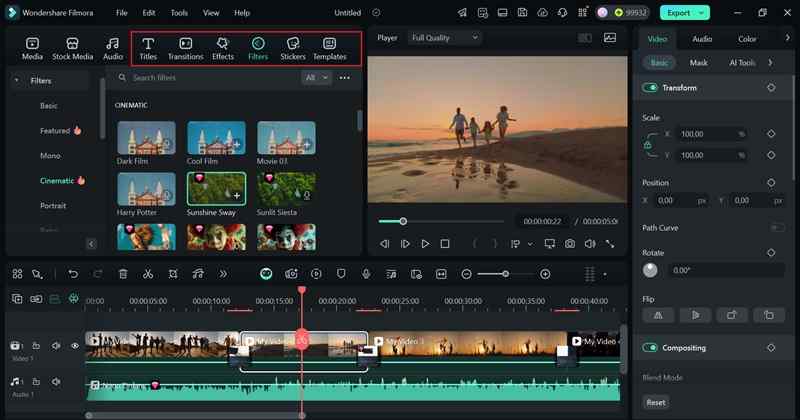Open the Audio library
Image resolution: width=800 pixels, height=420 pixels.
click(113, 49)
